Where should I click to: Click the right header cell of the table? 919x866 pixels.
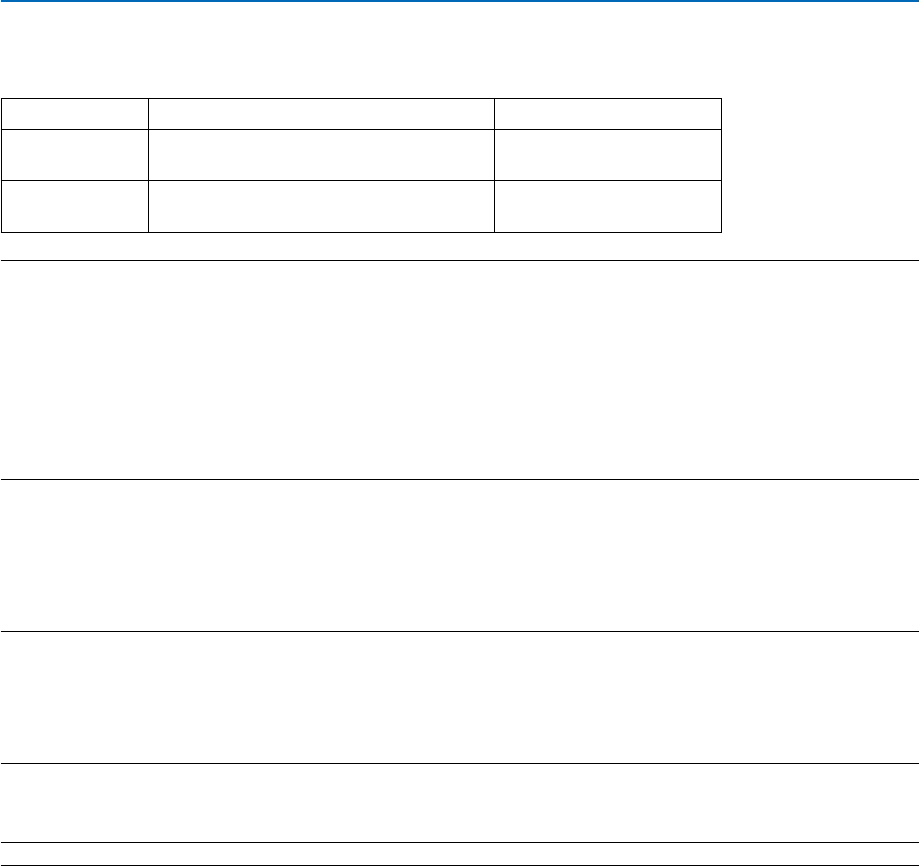pyautogui.click(x=607, y=113)
